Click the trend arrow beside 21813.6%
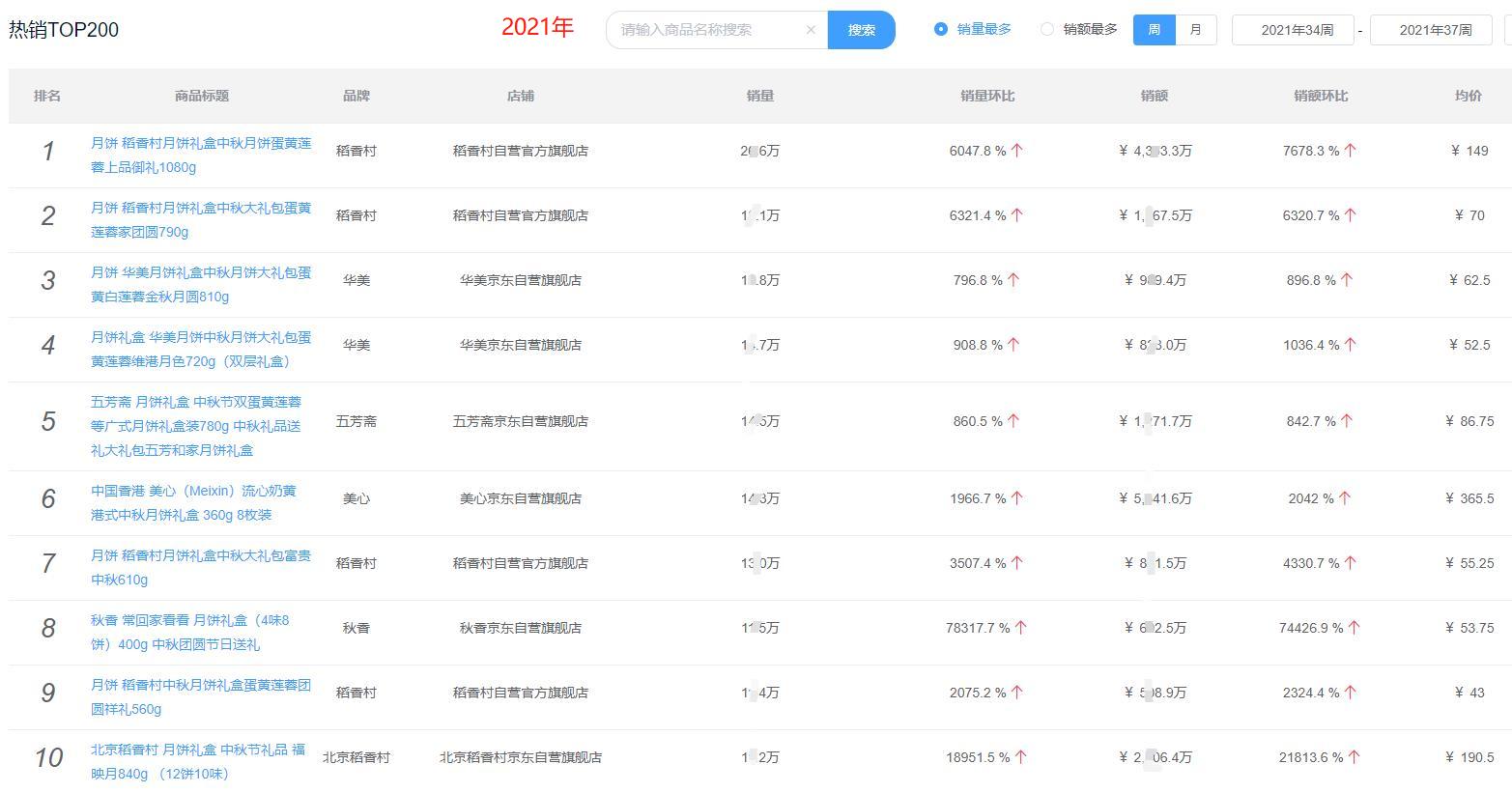 click(x=1356, y=757)
